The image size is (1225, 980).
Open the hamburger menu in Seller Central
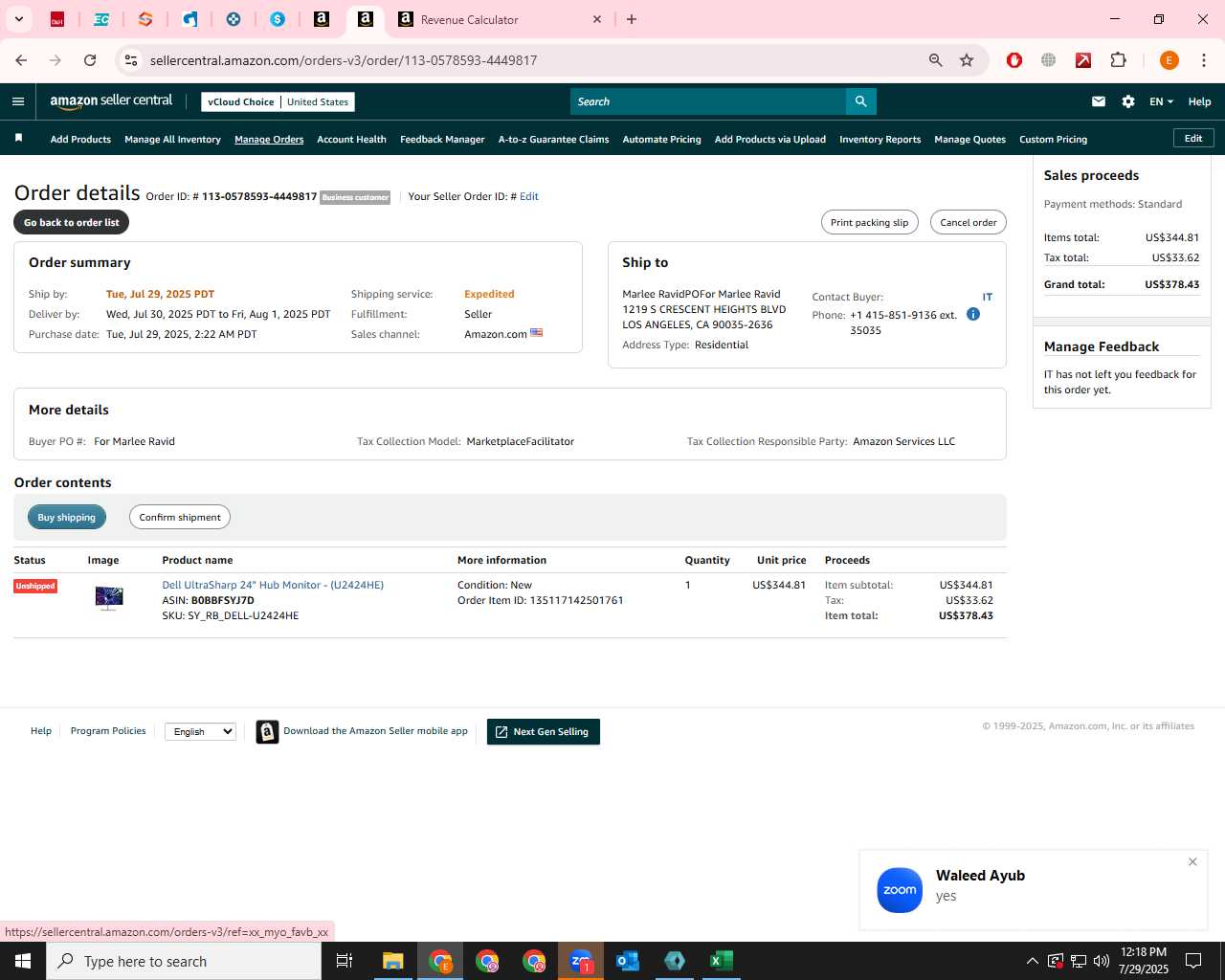pos(18,101)
